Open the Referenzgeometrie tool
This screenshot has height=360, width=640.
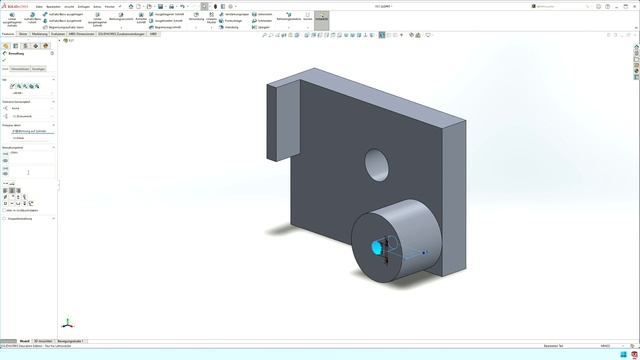point(289,17)
